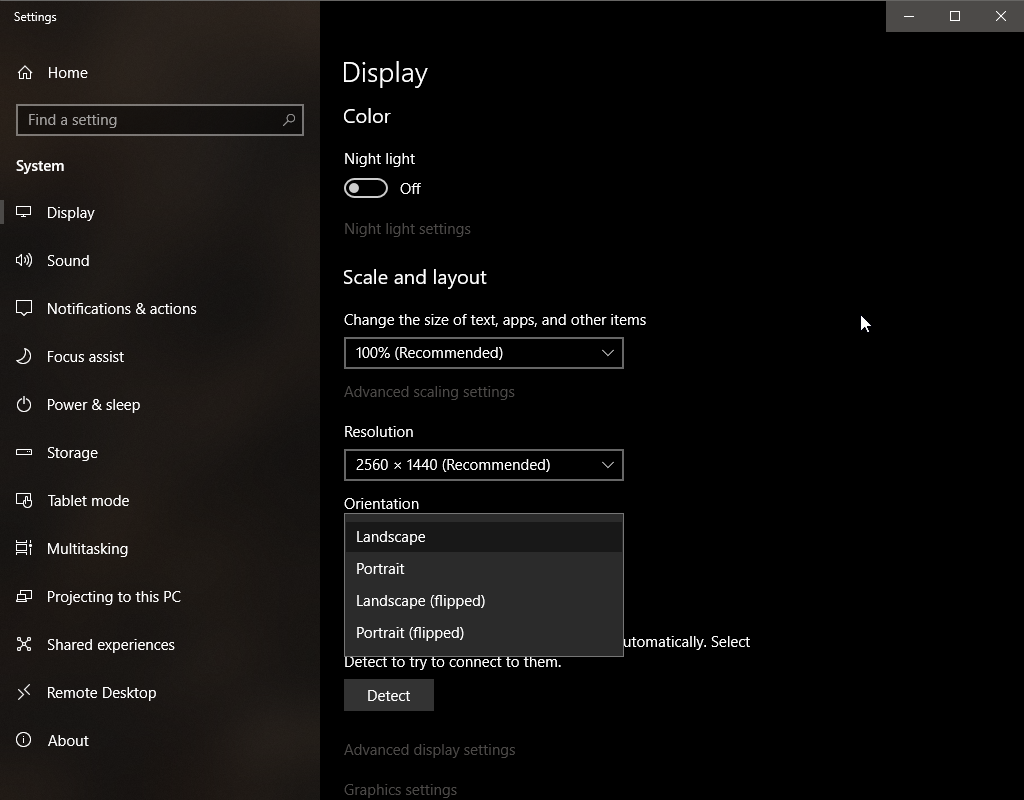Click the Find a setting search box
Screen dimensions: 1024x800
coord(160,120)
